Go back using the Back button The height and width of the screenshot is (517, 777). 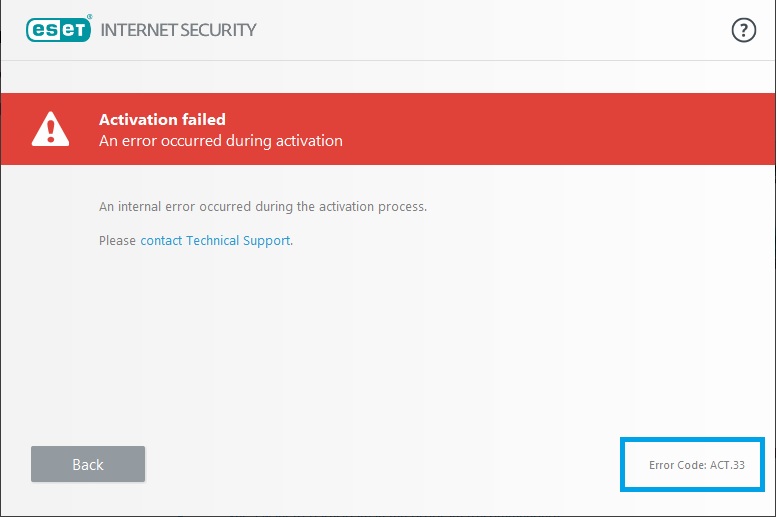[x=88, y=464]
